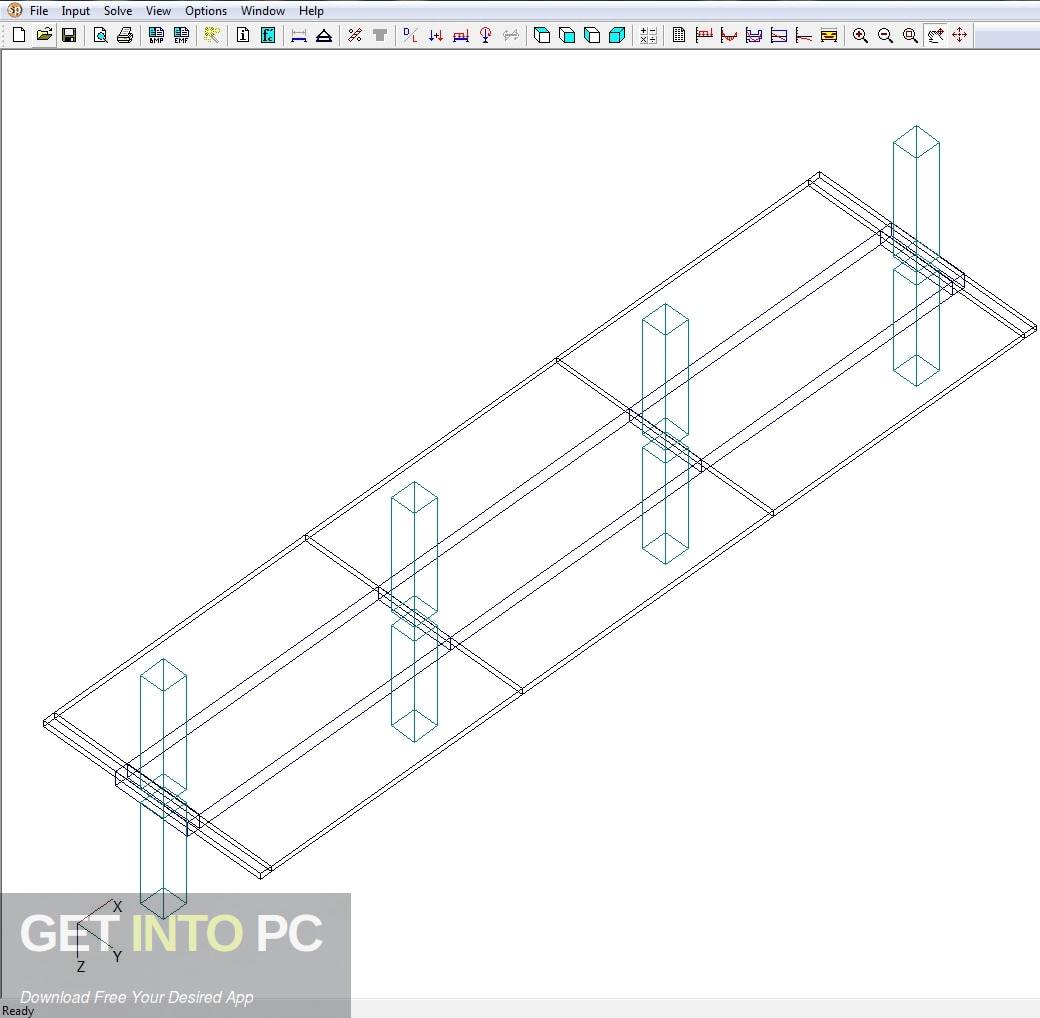
Task: Click the lateral load effects icon
Action: click(x=486, y=35)
